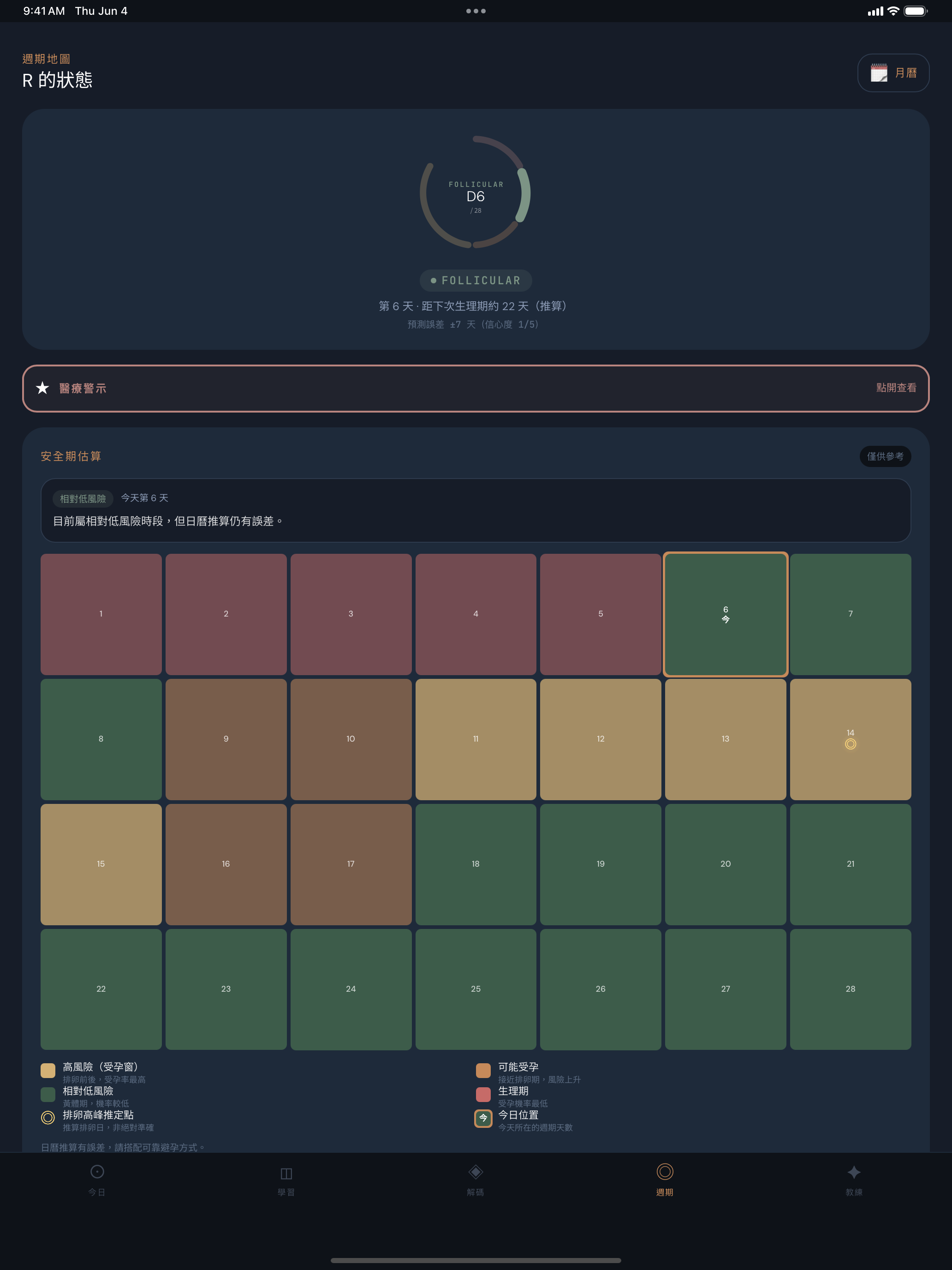The image size is (952, 1270).
Task: Tap the 今天第 6 天 label
Action: pyautogui.click(x=145, y=498)
